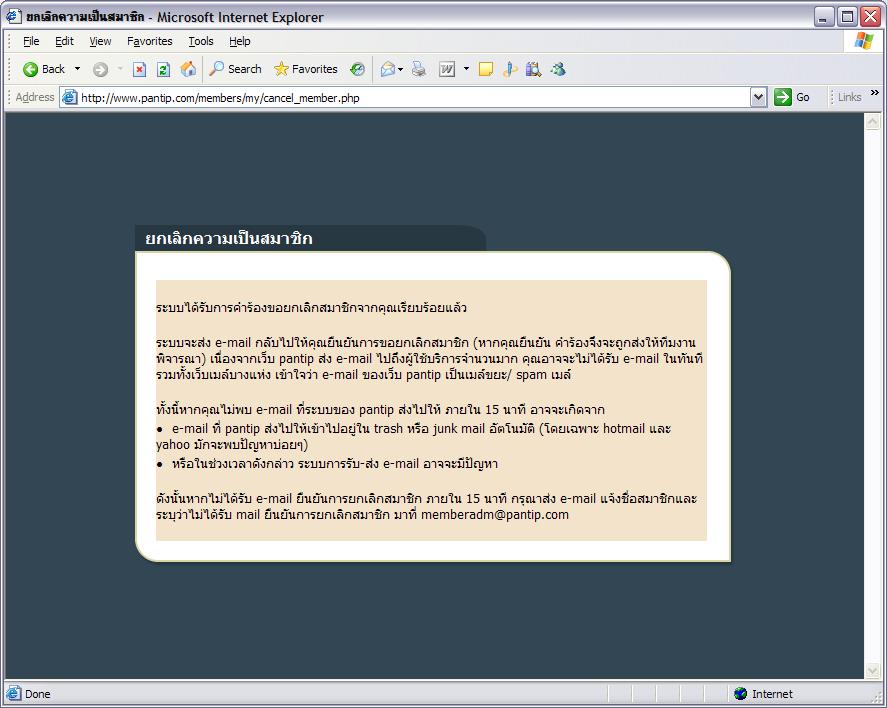This screenshot has height=708, width=887.
Task: Refresh the page with green arrows icon
Action: [x=163, y=70]
